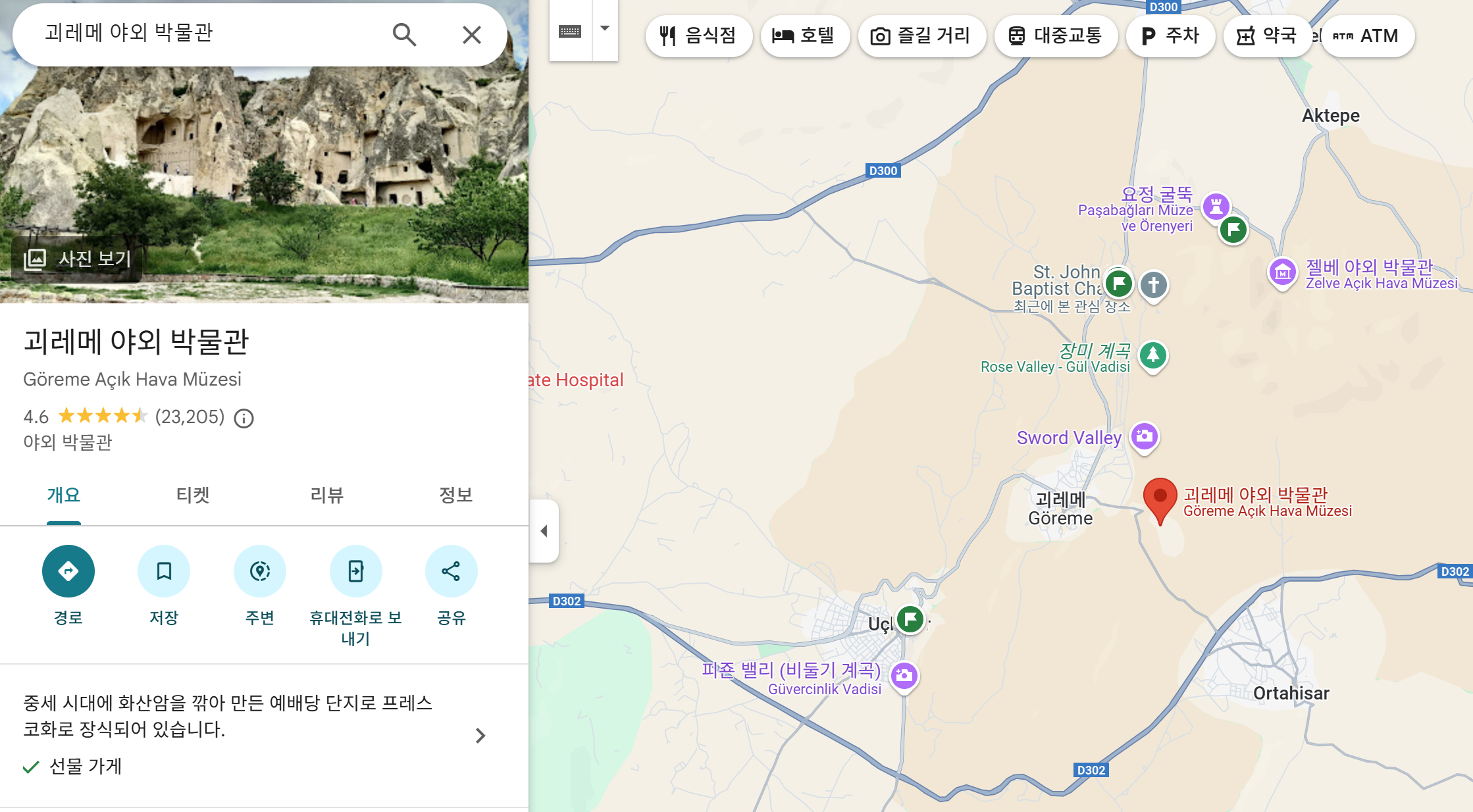Click the 휴대전화로 보내기 send-to-phone icon
Image resolution: width=1473 pixels, height=812 pixels.
point(356,571)
